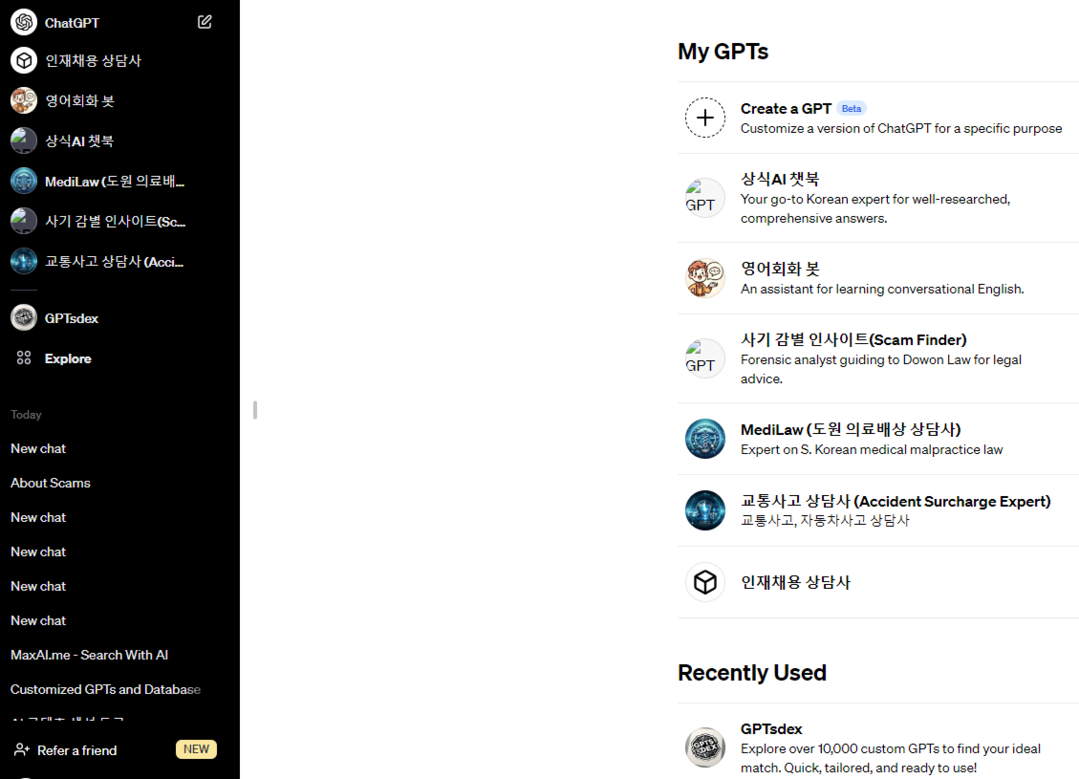
Task: Open GPTsdex title under Recently Used
Action: (771, 729)
